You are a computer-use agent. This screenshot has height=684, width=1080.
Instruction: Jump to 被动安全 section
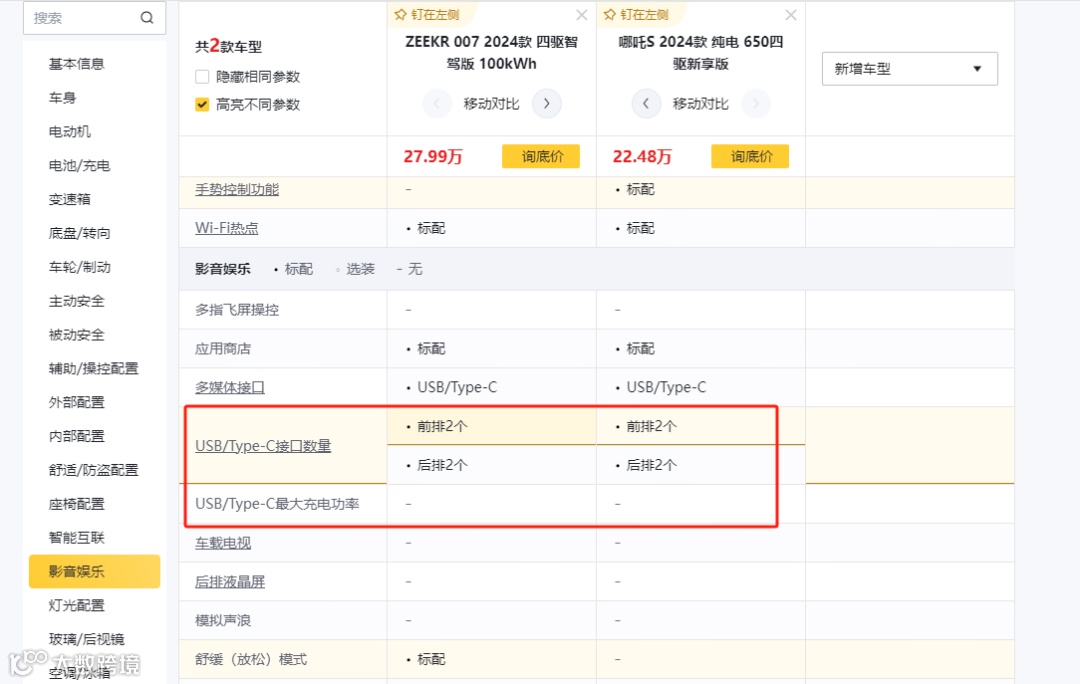click(76, 335)
